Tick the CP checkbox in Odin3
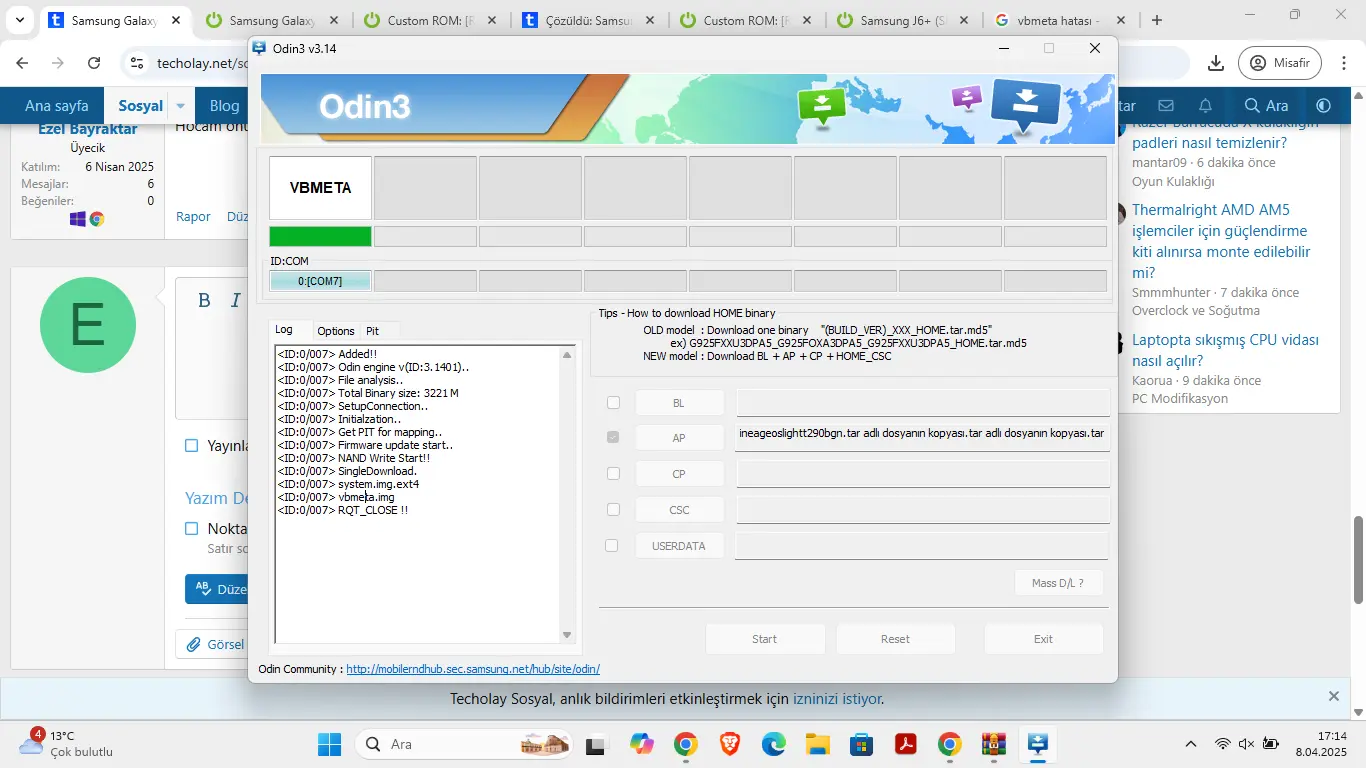The image size is (1366, 768). (x=614, y=473)
